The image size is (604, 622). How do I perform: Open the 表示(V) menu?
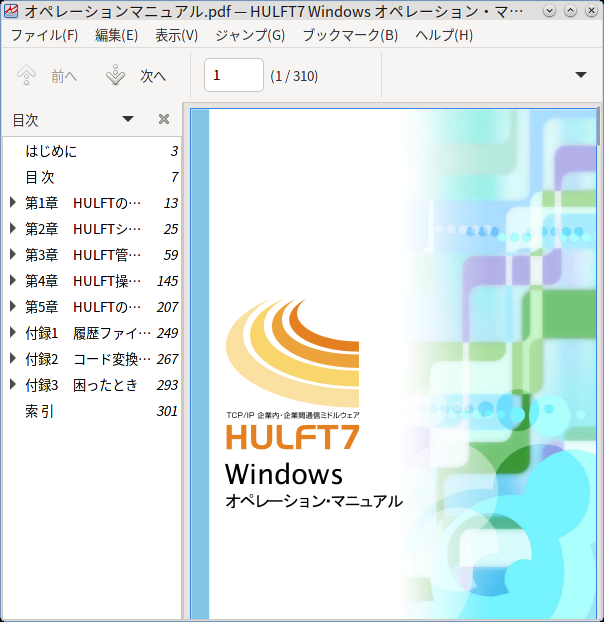(176, 35)
